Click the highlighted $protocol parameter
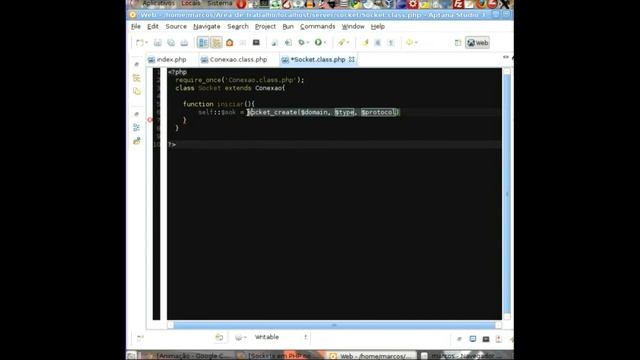The width and height of the screenshot is (640, 360). (379, 112)
